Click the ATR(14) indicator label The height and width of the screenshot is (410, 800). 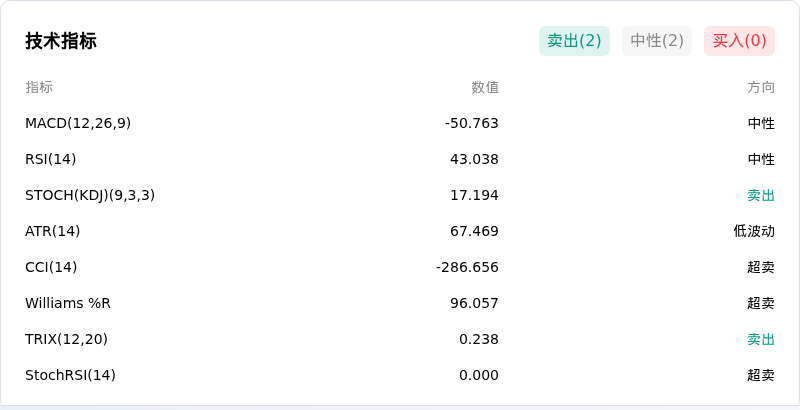(x=53, y=231)
